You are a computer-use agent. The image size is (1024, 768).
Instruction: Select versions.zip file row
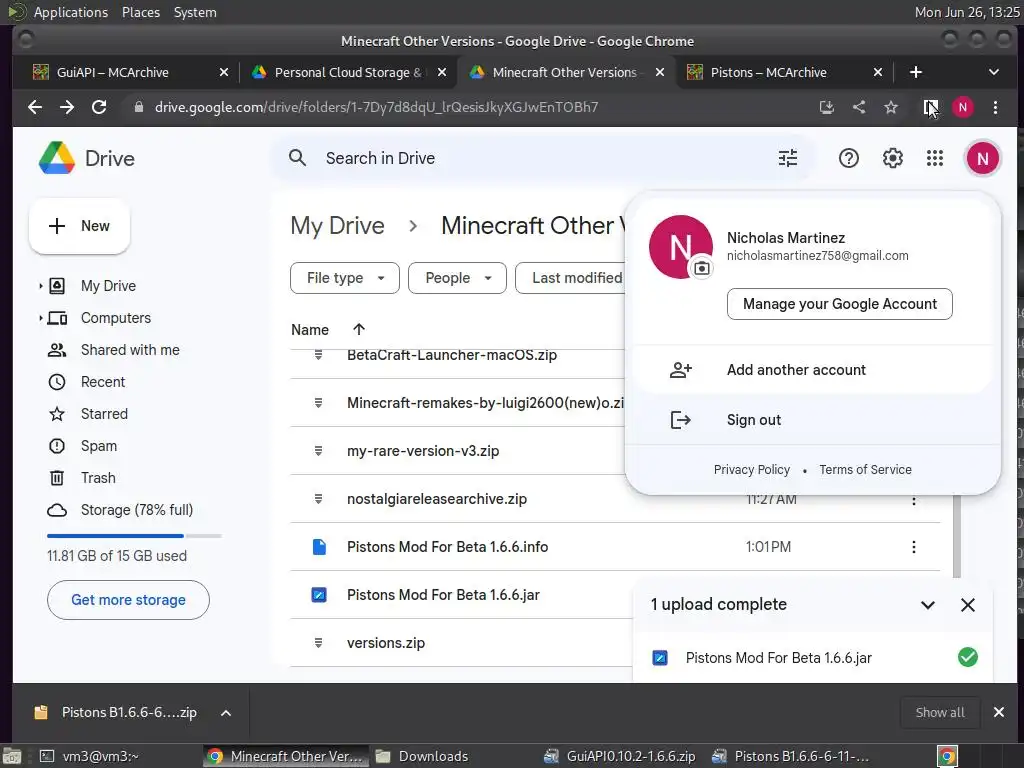[x=460, y=643]
